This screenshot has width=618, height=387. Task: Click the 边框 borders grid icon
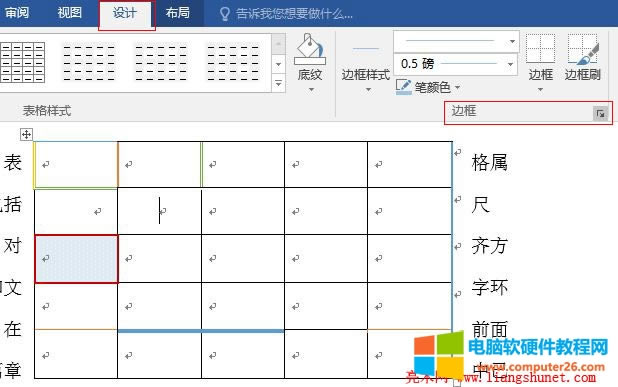pyautogui.click(x=540, y=49)
